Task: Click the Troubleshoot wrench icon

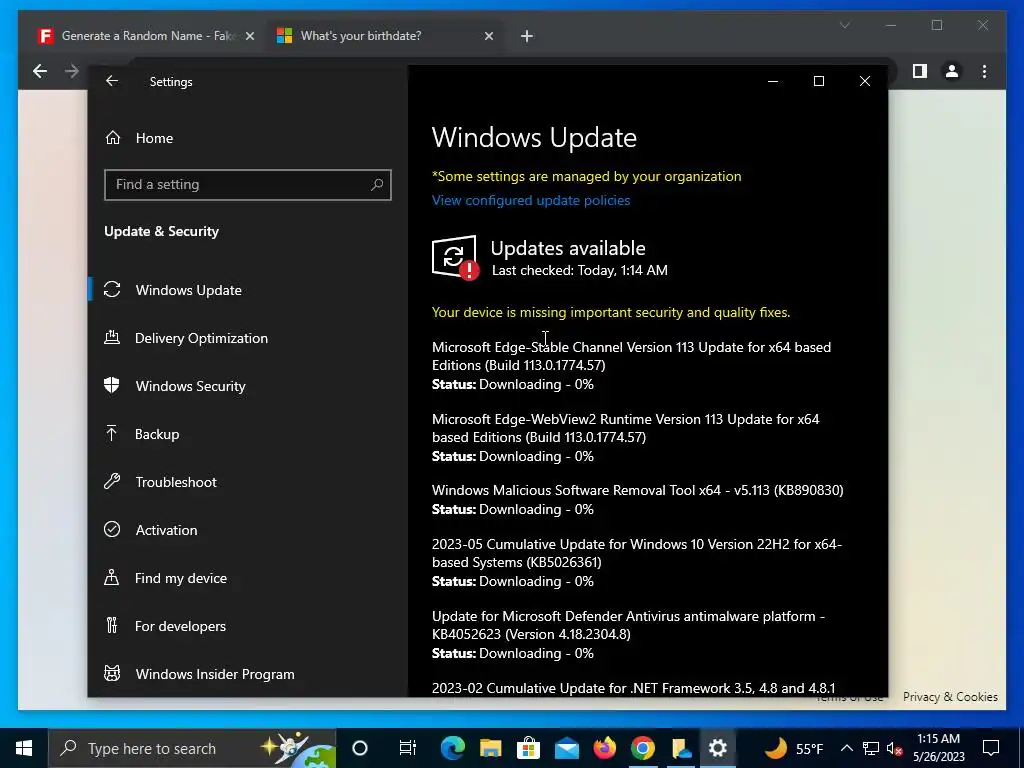Action: [x=112, y=481]
